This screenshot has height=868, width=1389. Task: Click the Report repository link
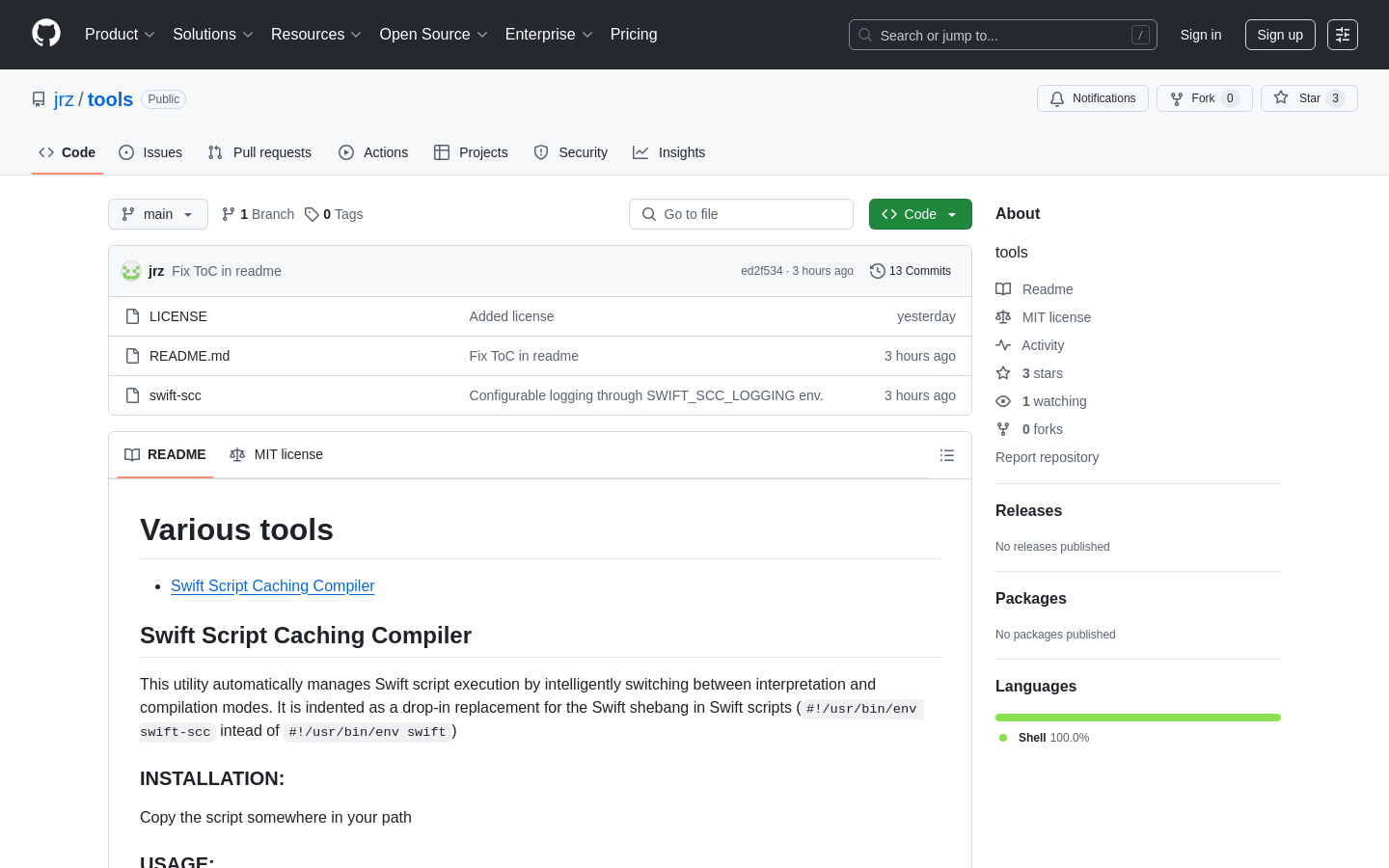pos(1047,457)
